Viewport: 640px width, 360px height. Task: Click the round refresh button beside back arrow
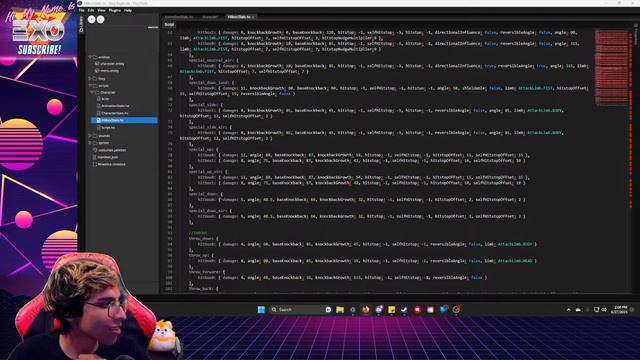coord(100,19)
